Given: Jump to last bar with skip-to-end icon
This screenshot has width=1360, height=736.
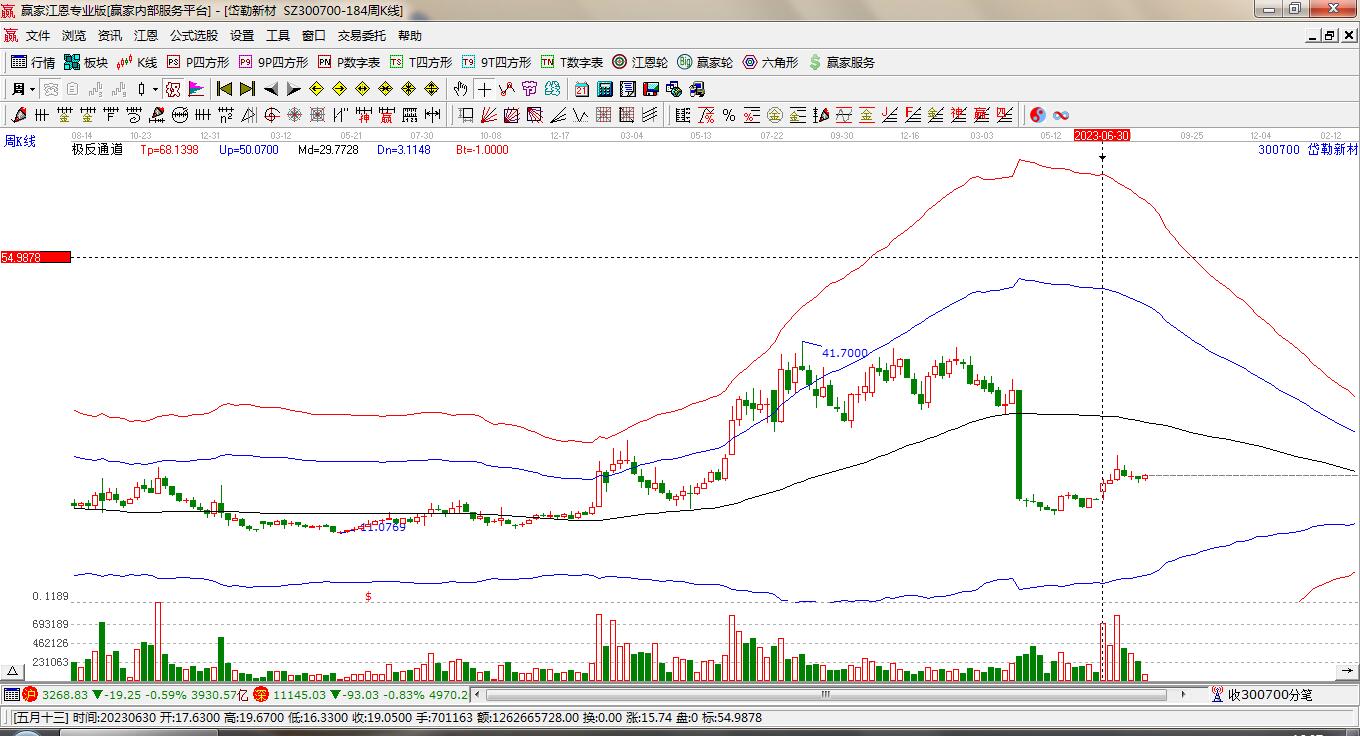Looking at the screenshot, I should tap(248, 89).
